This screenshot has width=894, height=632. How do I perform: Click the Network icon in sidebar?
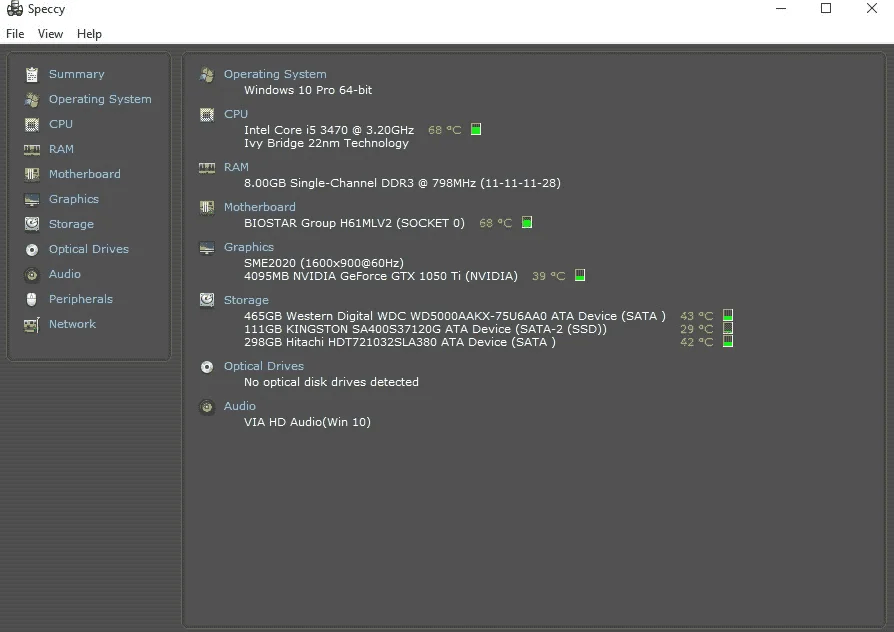coord(32,325)
